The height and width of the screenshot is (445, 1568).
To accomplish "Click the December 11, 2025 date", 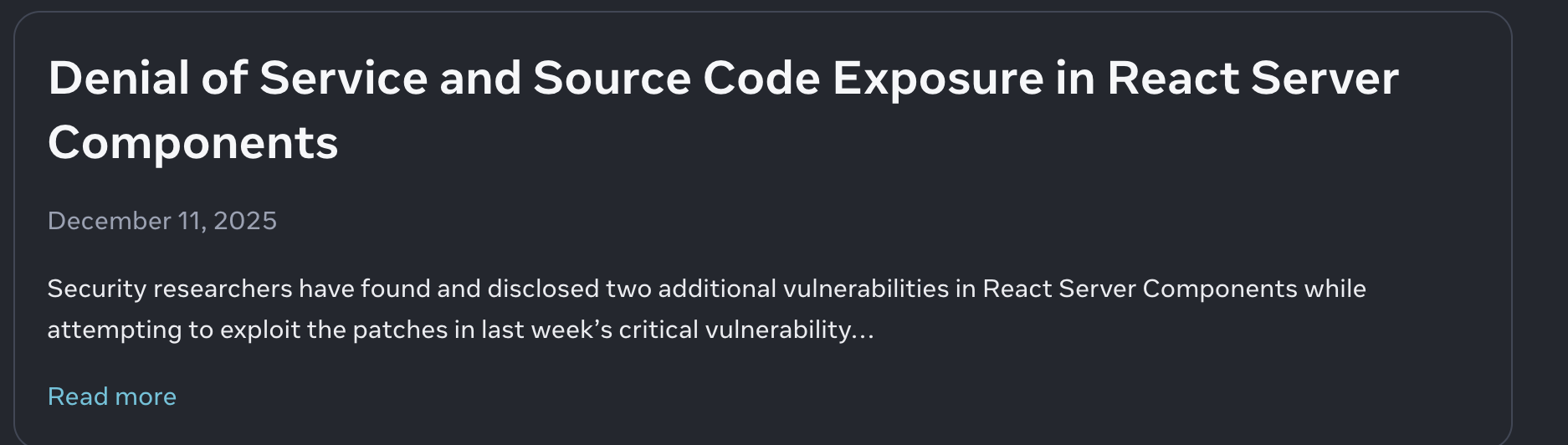I will click(162, 221).
